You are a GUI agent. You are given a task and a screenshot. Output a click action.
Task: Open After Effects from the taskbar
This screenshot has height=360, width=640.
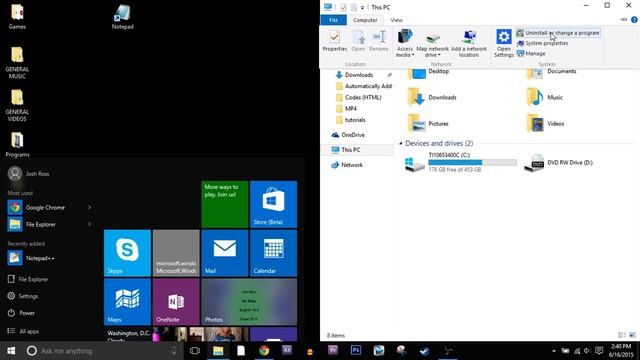287,350
